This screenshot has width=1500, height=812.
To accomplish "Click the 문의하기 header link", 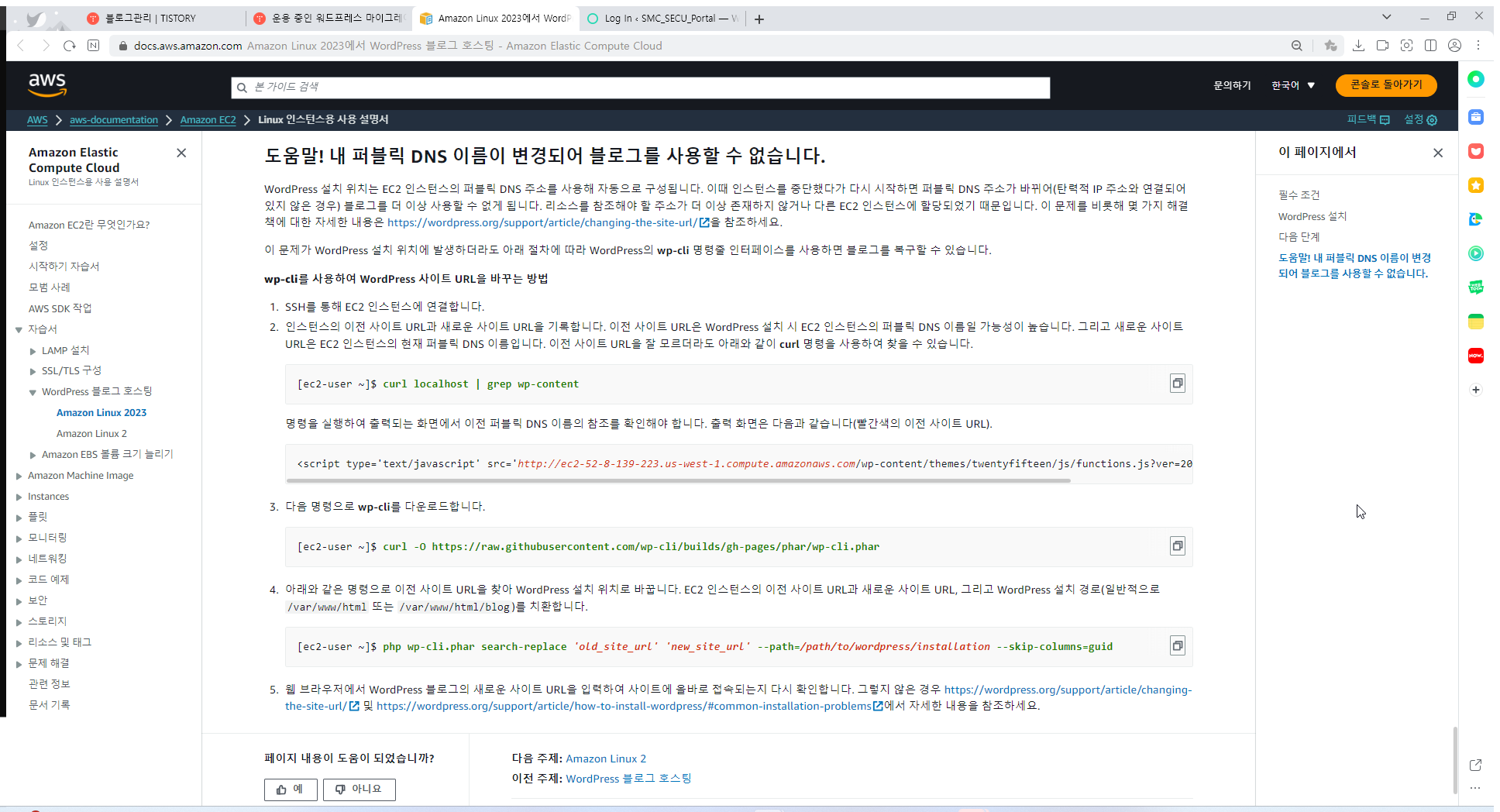I will 1232,85.
